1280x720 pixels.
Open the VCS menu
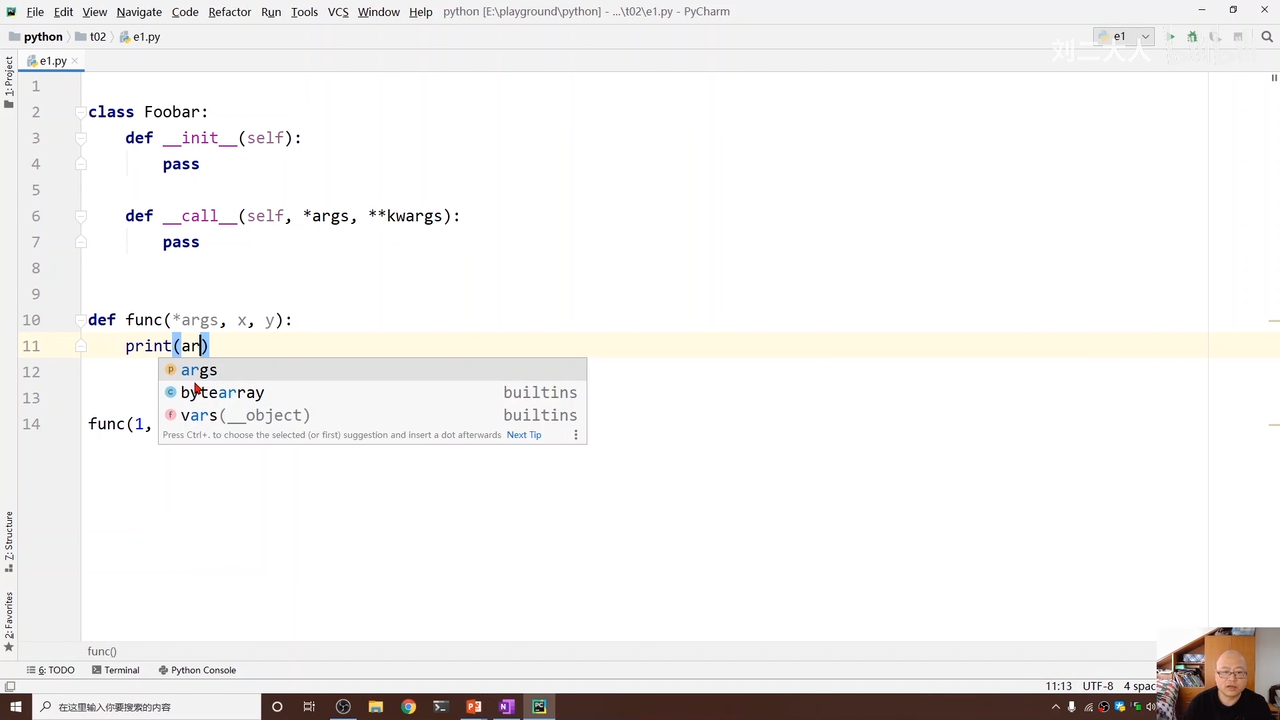(x=338, y=11)
